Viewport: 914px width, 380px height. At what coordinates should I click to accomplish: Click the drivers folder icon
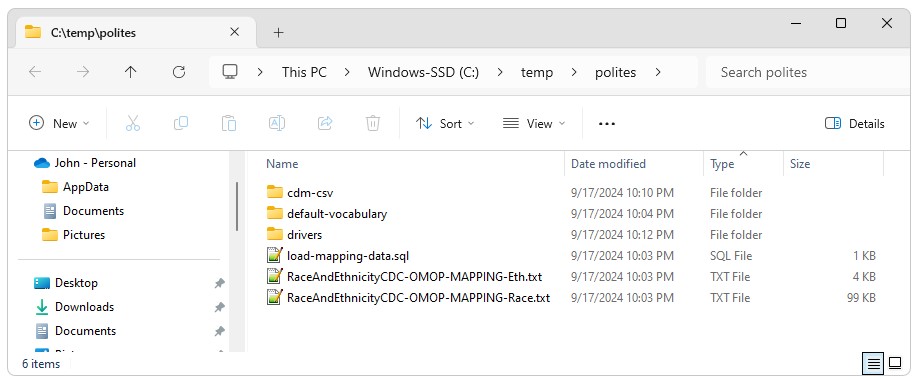coord(275,234)
